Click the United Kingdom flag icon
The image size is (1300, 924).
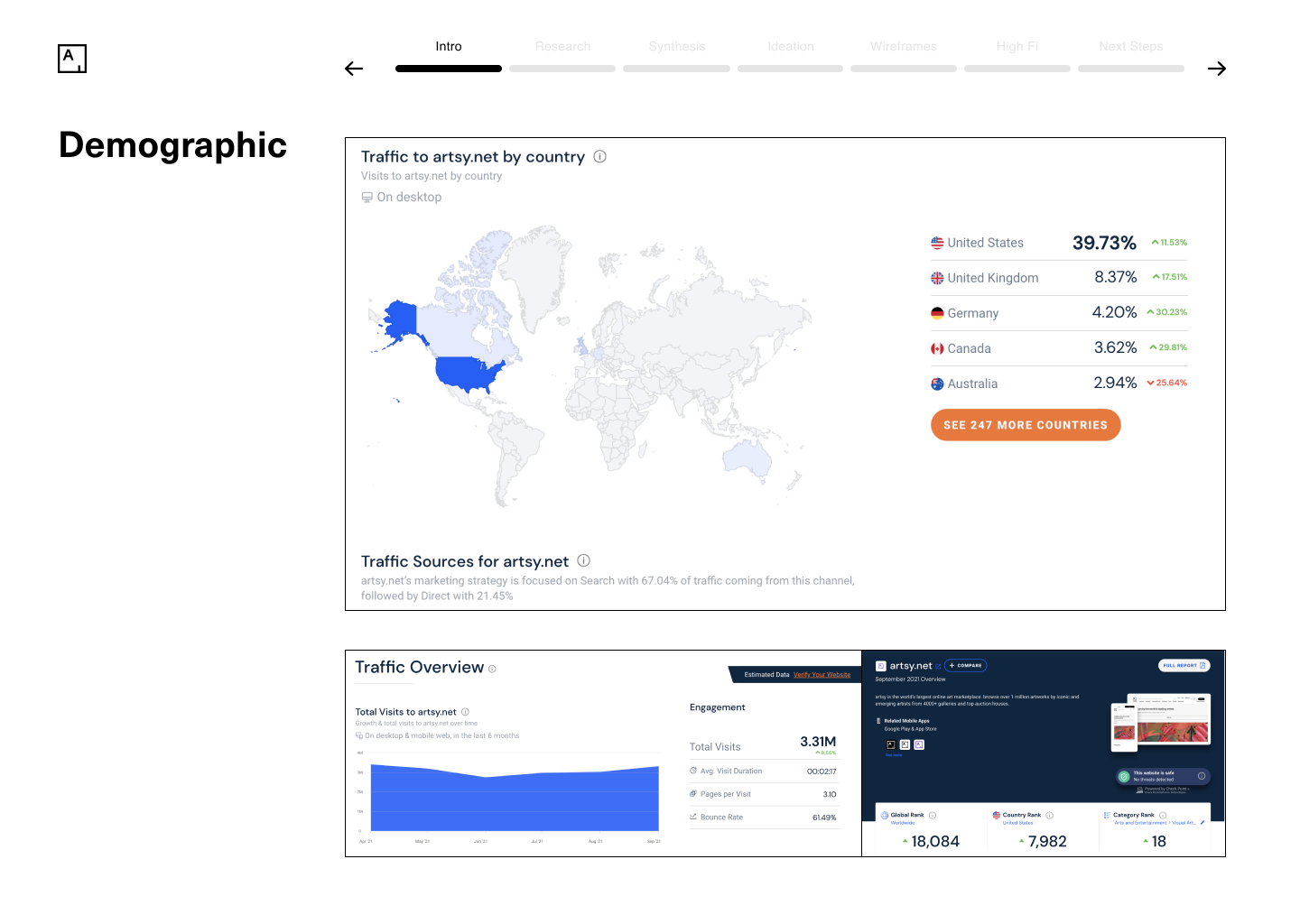937,278
